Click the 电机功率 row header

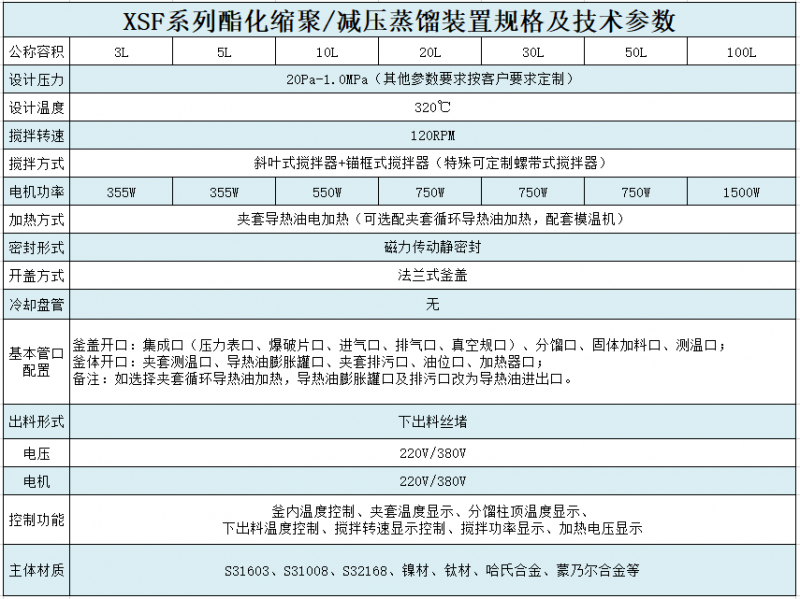click(36, 192)
